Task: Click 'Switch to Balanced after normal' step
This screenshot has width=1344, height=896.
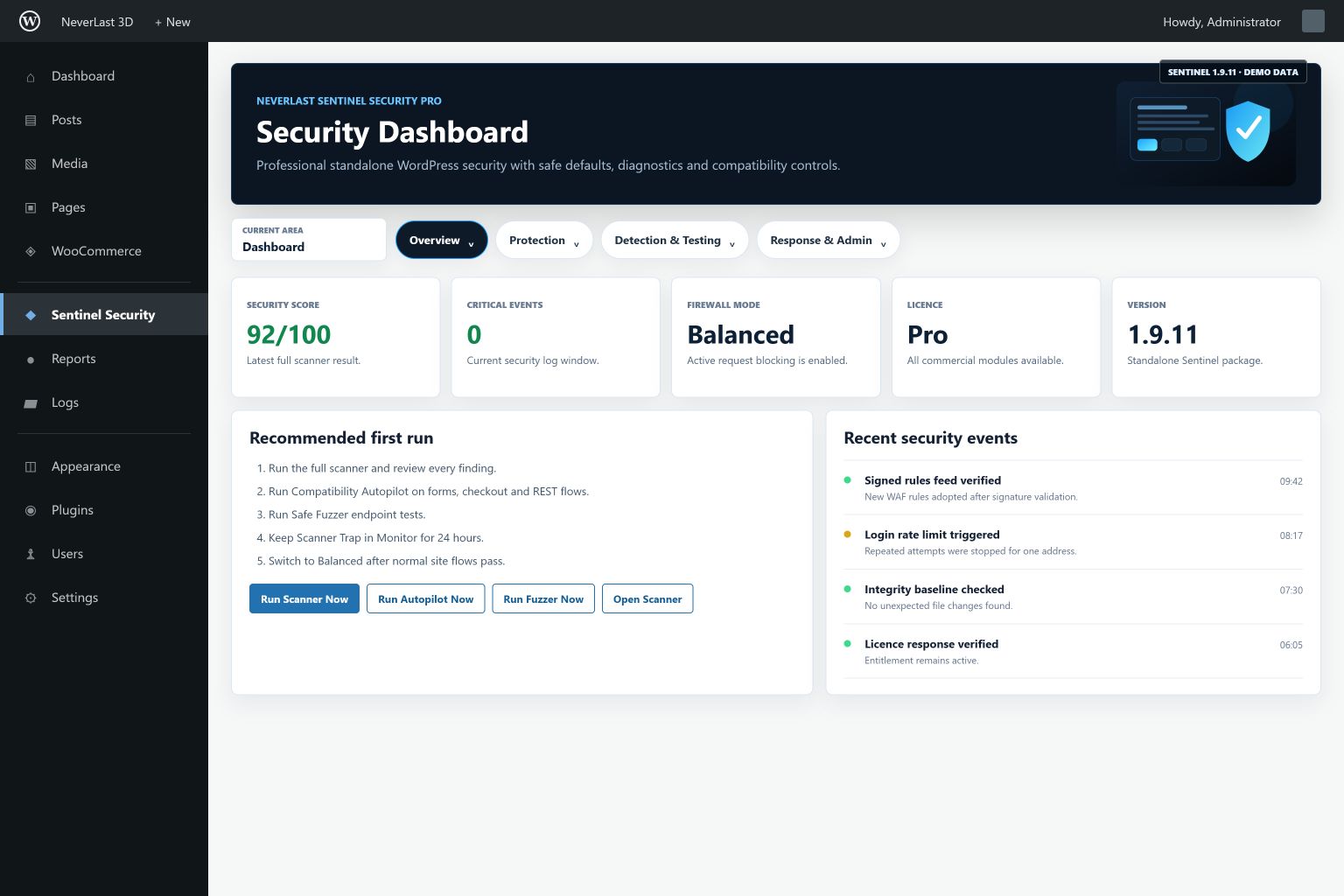Action: [387, 561]
